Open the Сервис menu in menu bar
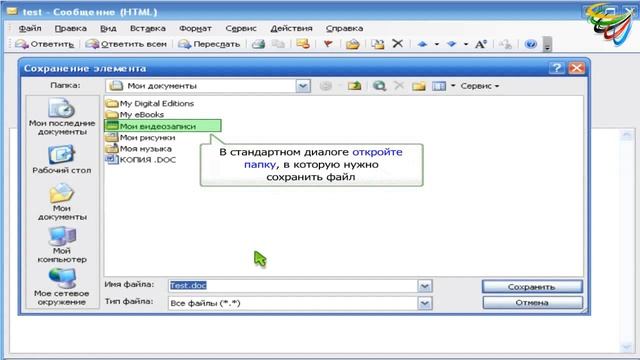The width and height of the screenshot is (640, 360). pos(241,28)
